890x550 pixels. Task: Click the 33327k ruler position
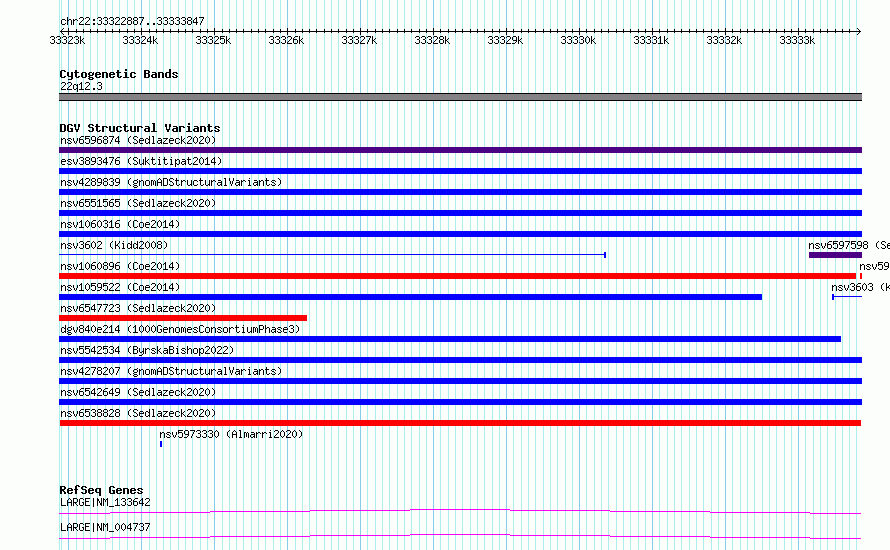(359, 40)
